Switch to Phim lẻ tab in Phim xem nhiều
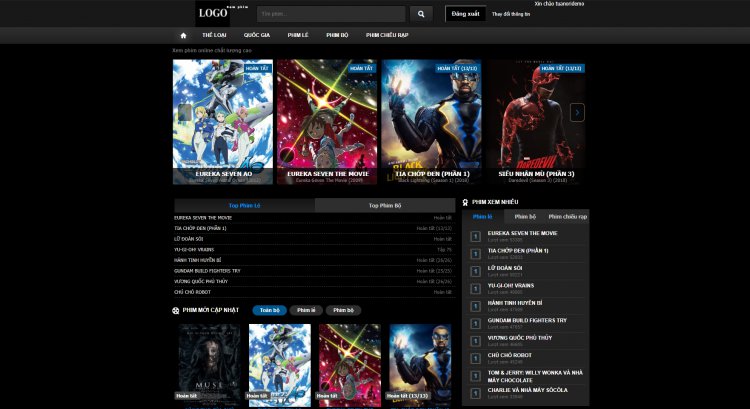The width and height of the screenshot is (750, 409). [x=483, y=217]
